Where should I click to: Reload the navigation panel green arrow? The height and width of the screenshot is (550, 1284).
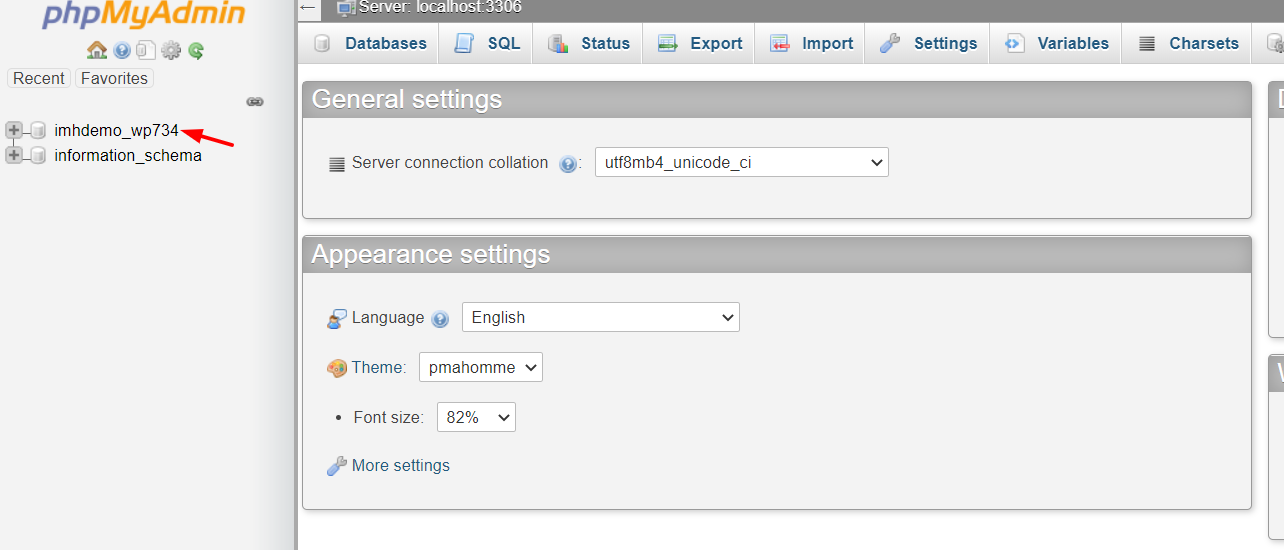coord(196,50)
